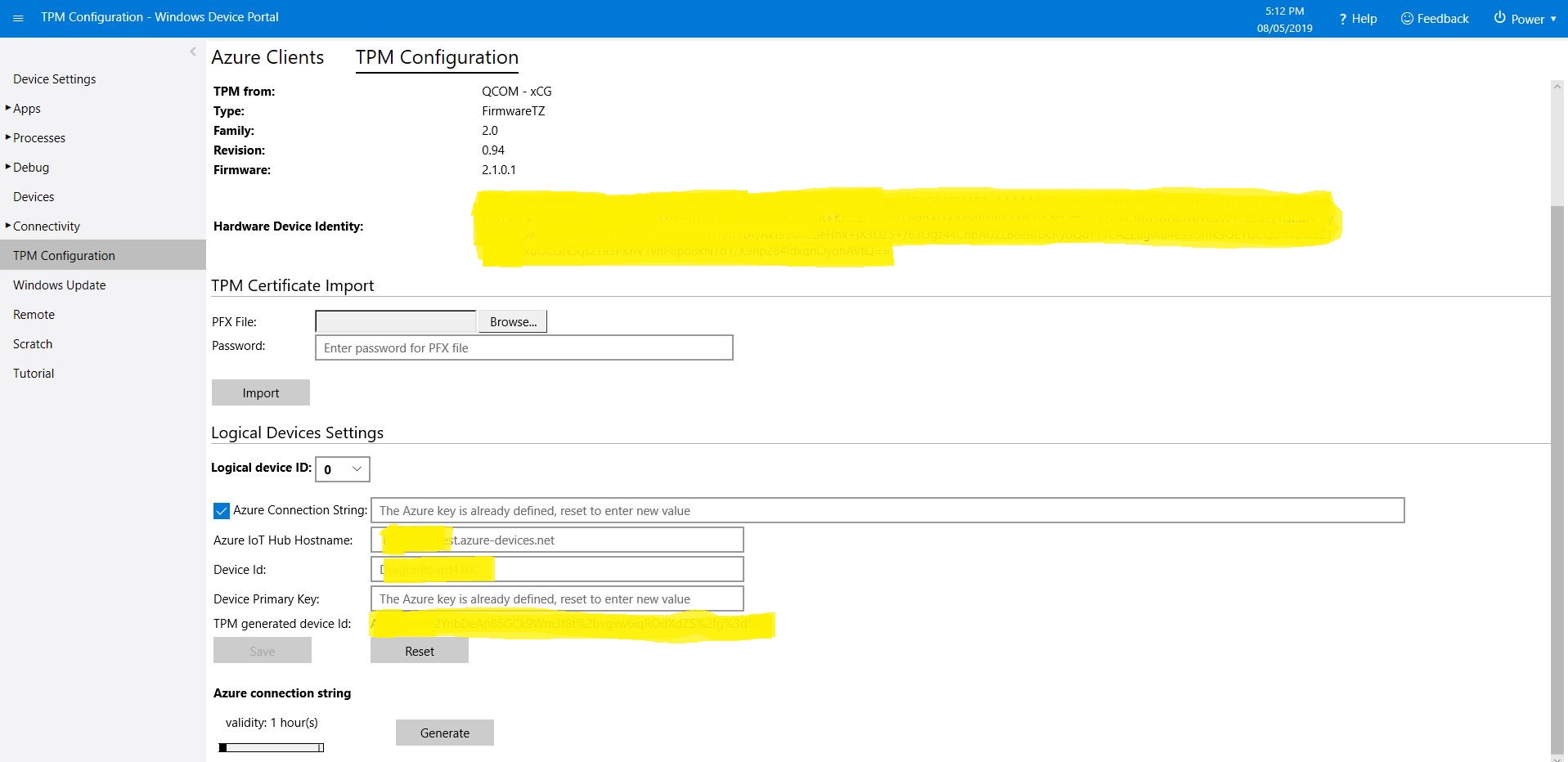
Task: Focus the PFX password input field
Action: coord(523,348)
